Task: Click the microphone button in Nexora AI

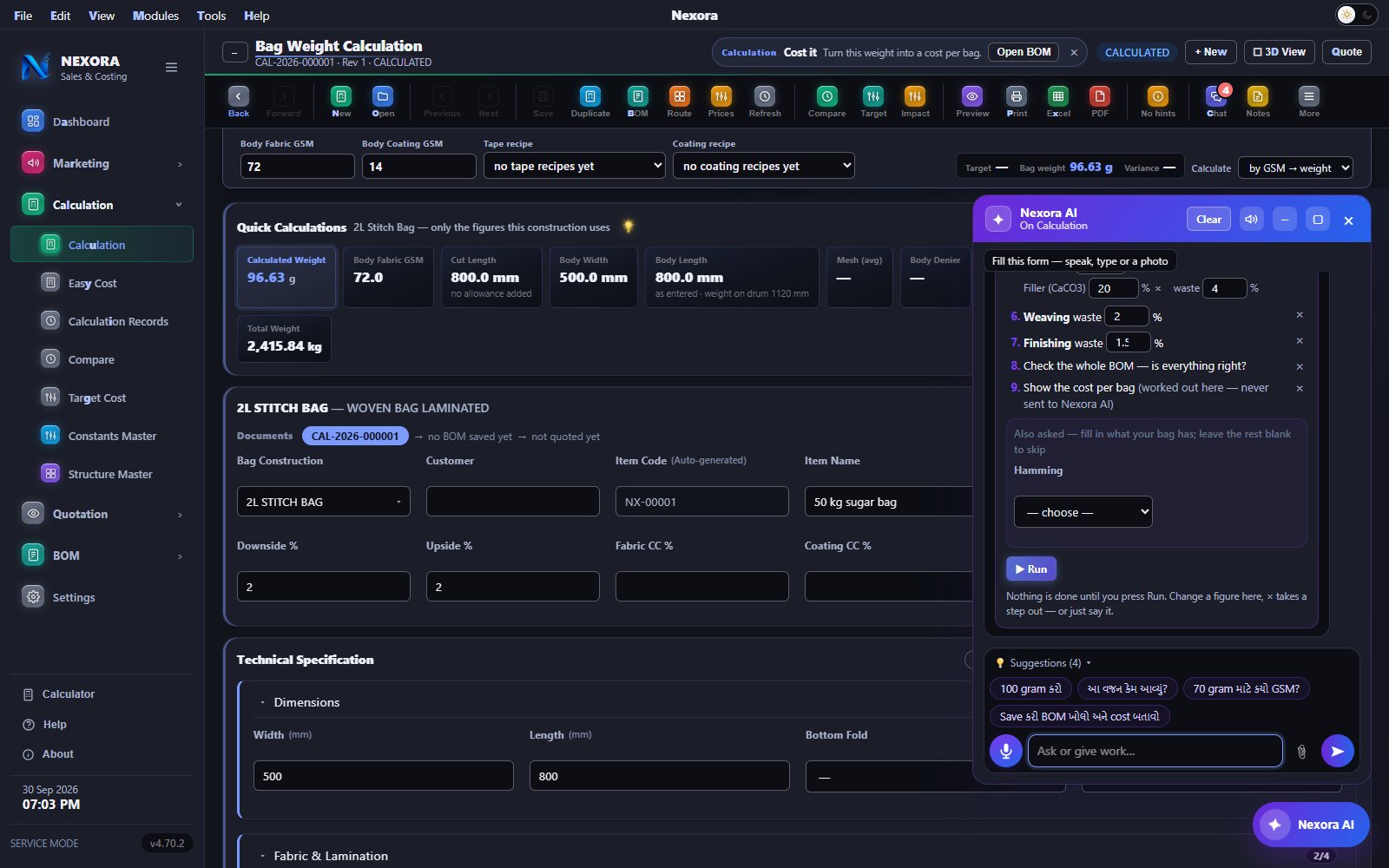Action: (1006, 751)
